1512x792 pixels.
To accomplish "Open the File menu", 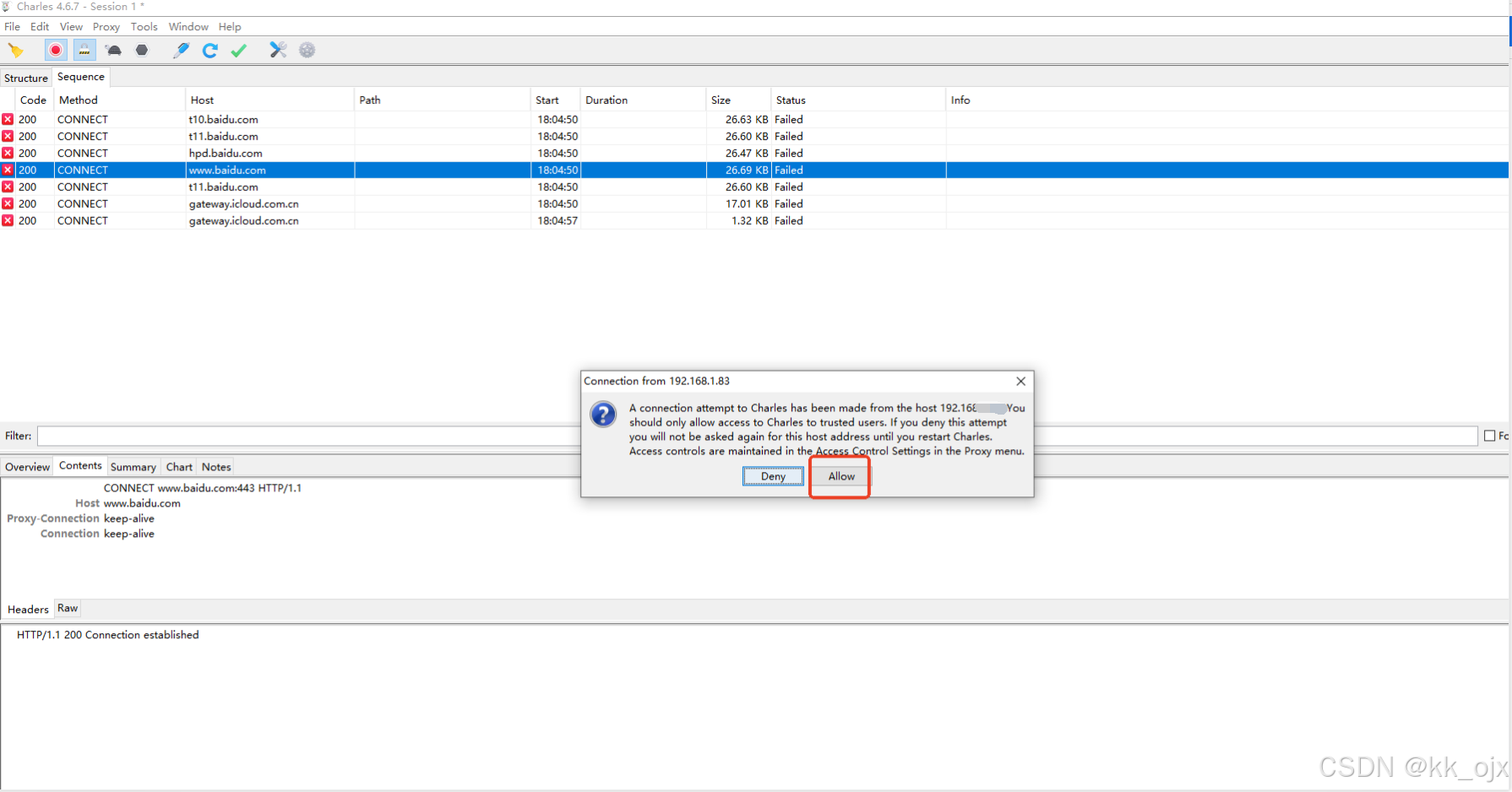I will pos(12,27).
